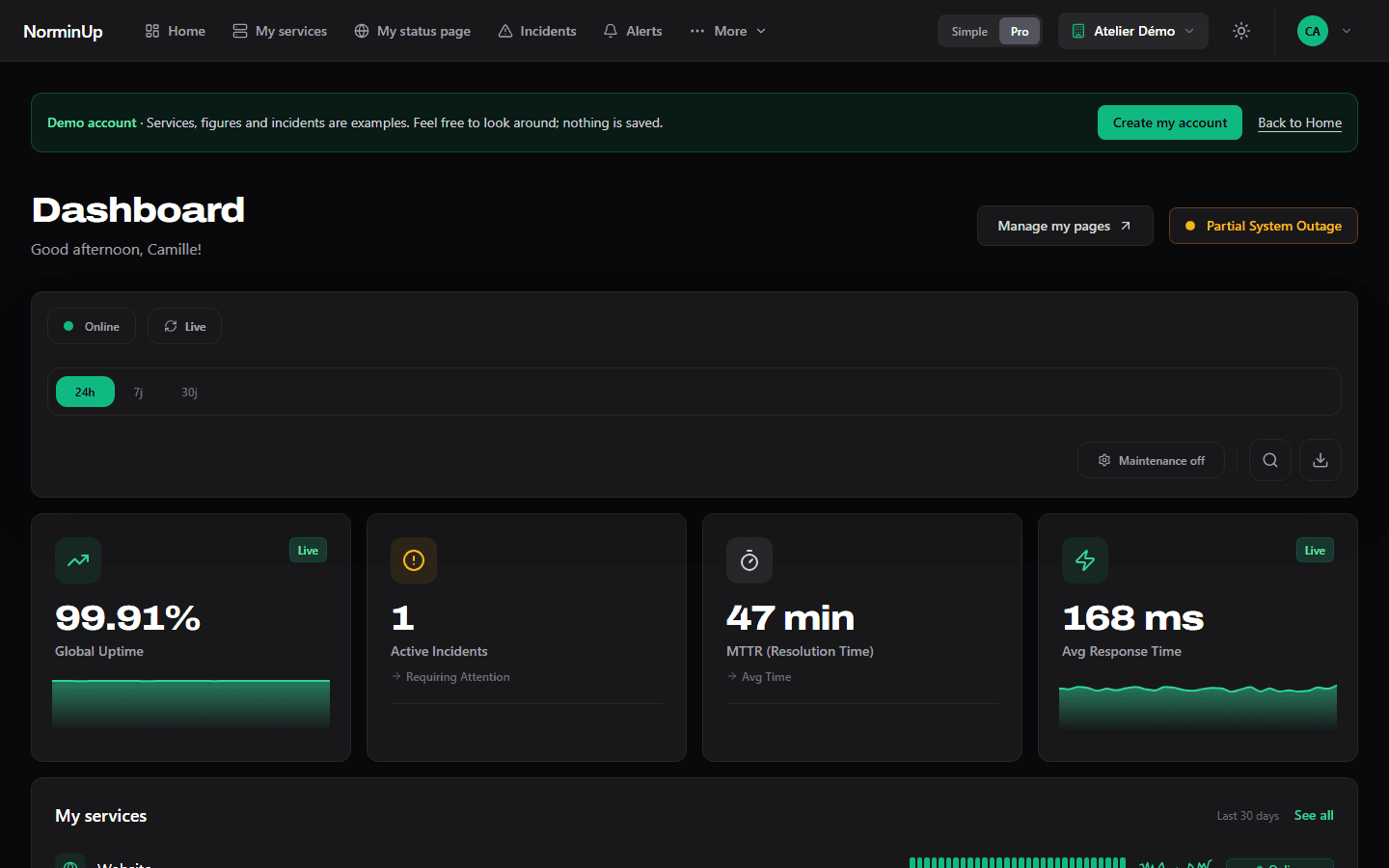Screen dimensions: 1389x868
Task: Toggle light theme with sun icon
Action: tap(1241, 31)
